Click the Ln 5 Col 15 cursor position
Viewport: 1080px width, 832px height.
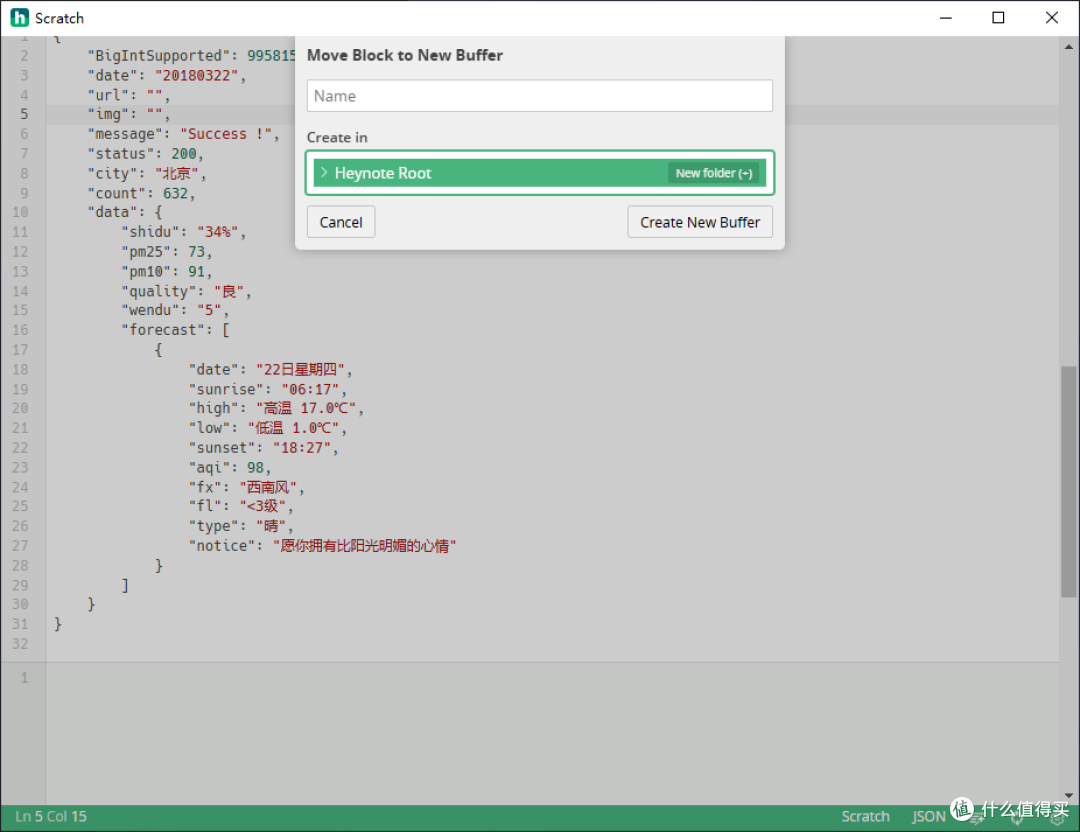click(51, 816)
